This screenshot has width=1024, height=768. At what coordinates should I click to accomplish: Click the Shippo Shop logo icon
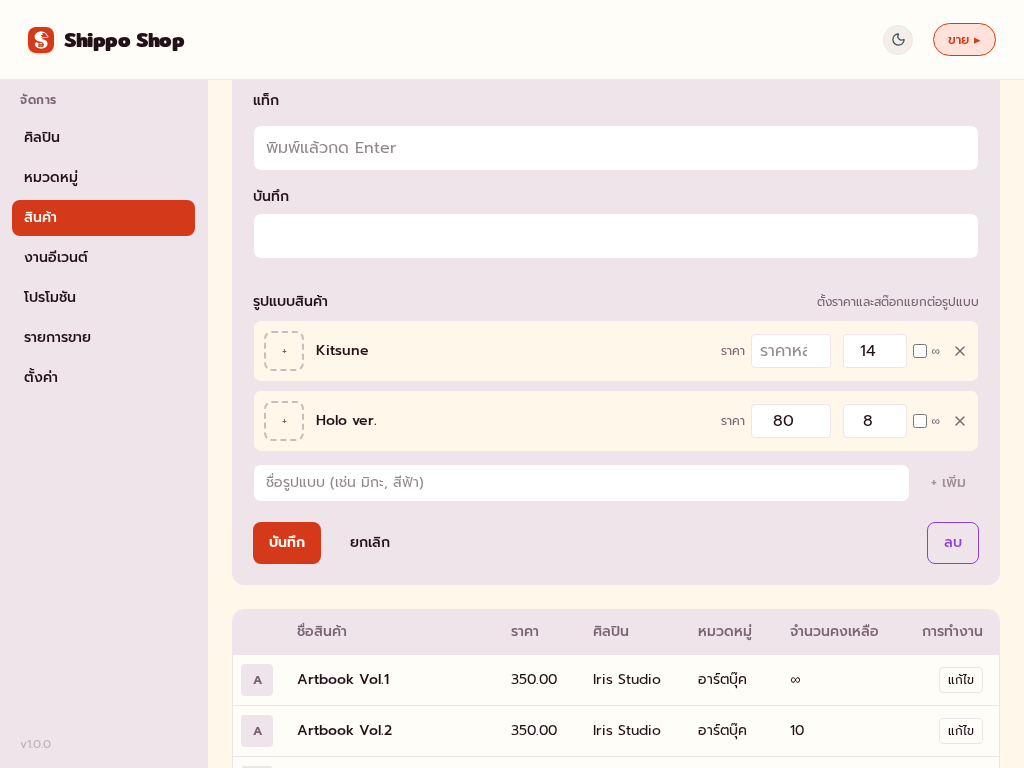coord(40,40)
